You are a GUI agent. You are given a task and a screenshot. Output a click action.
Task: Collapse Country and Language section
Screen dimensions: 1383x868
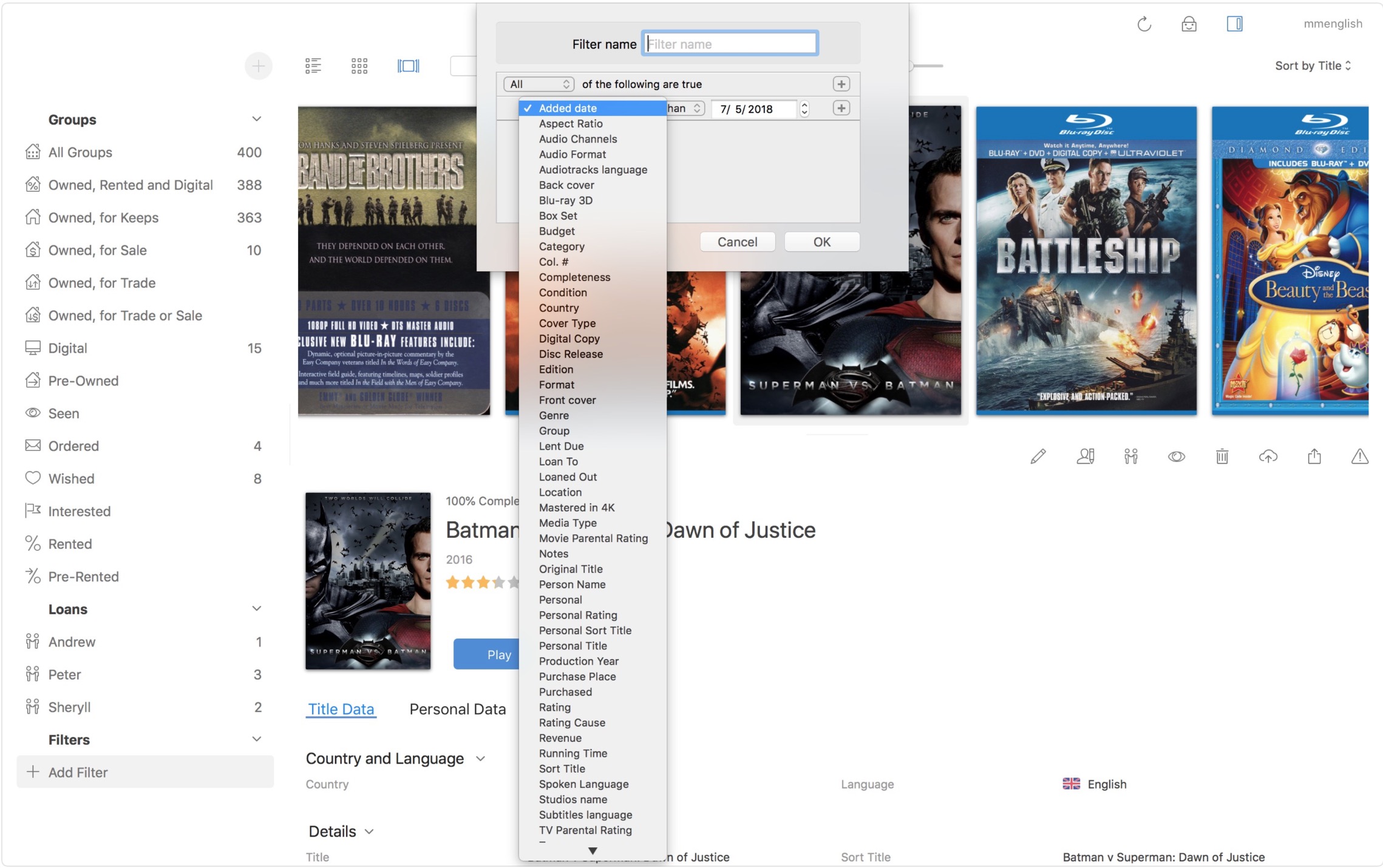(x=481, y=759)
